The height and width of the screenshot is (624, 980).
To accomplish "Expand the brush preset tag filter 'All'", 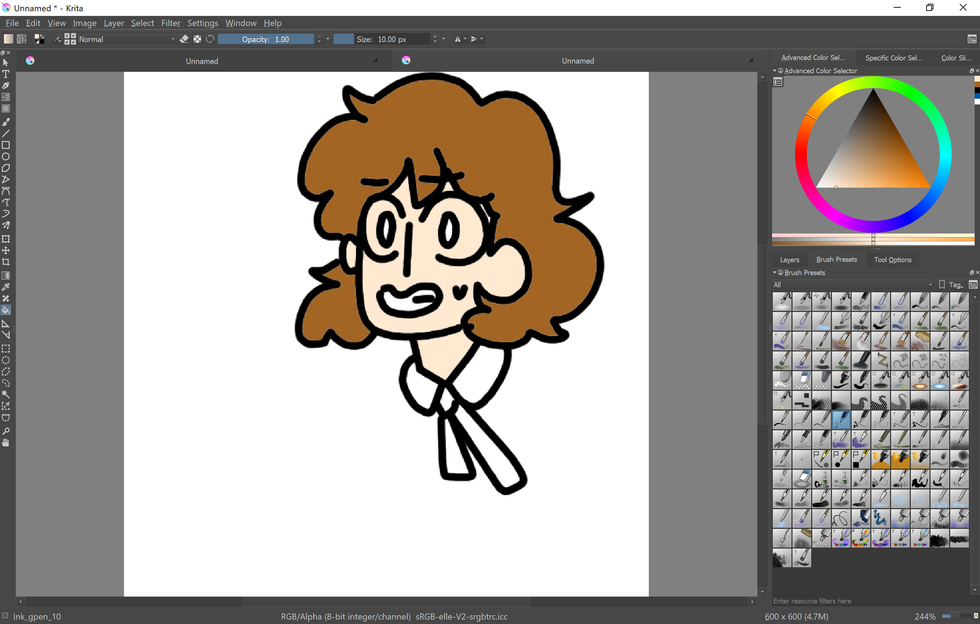I will 852,285.
